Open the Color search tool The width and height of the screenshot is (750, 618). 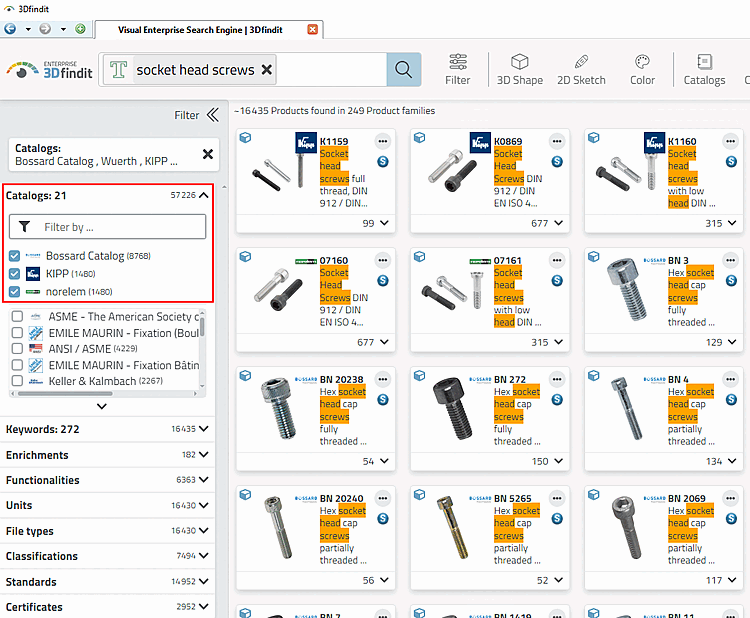[642, 70]
